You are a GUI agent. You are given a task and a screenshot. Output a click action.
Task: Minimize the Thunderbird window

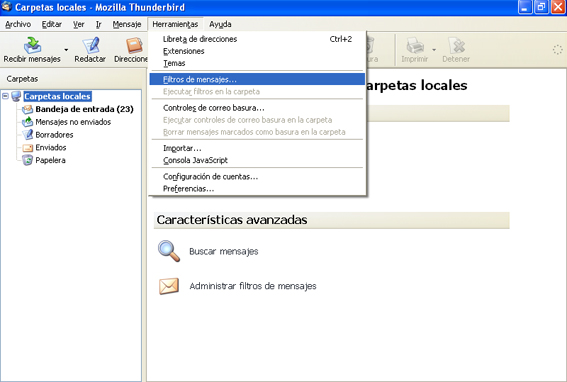(x=524, y=7)
